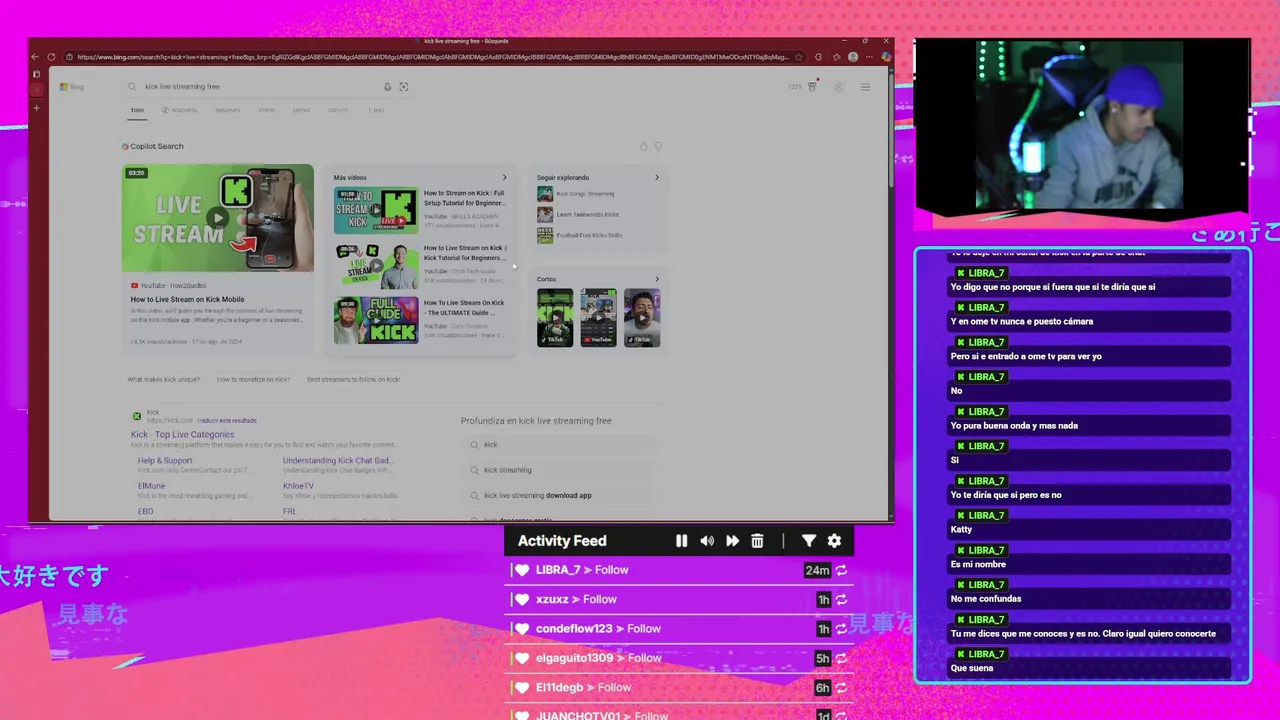Click the voice search microphone icon

point(387,87)
